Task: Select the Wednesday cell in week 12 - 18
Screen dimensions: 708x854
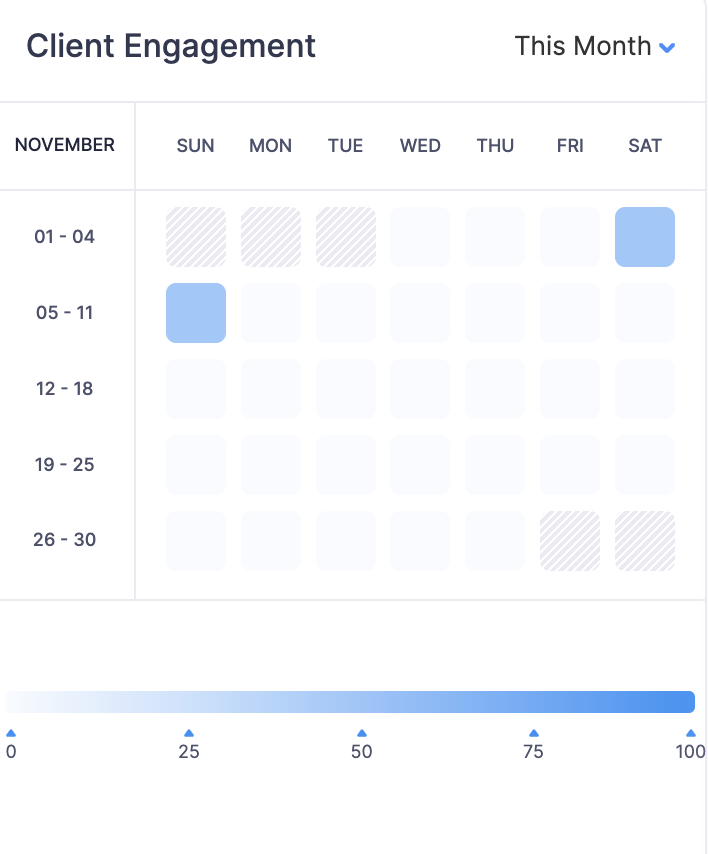Action: tap(420, 389)
